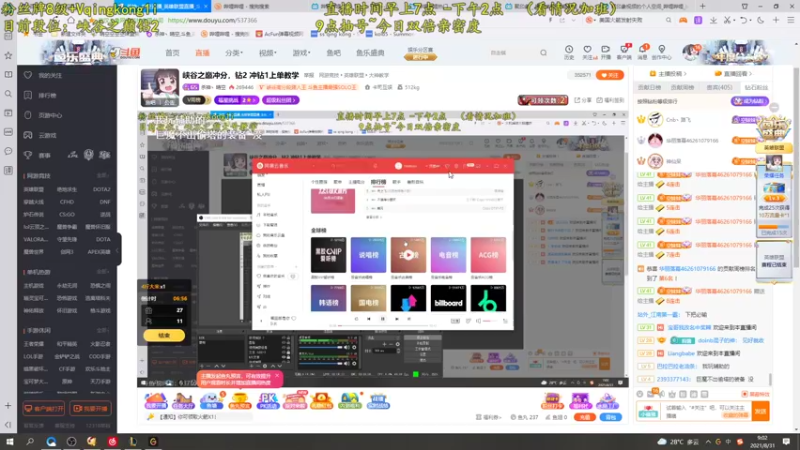Click the 客户端打开 button in the sidebar
800x450 pixels.
pos(44,409)
